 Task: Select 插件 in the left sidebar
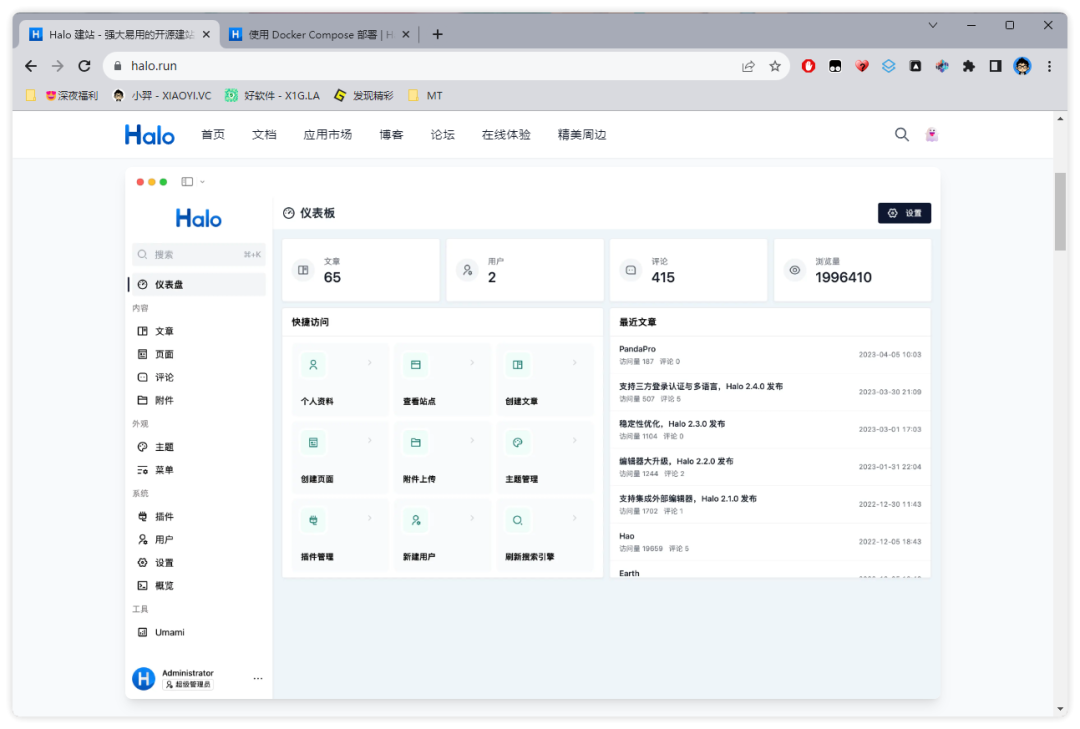(164, 517)
